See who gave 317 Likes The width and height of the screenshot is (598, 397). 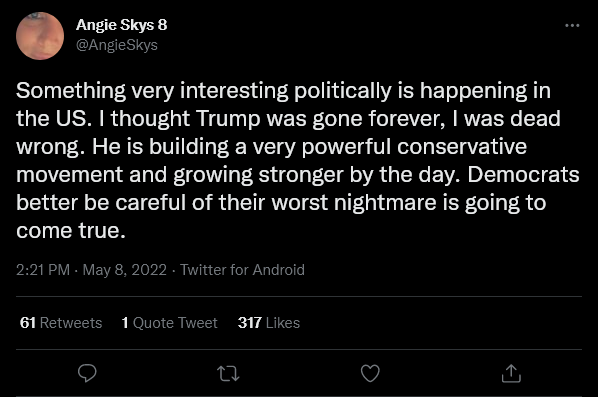(269, 323)
